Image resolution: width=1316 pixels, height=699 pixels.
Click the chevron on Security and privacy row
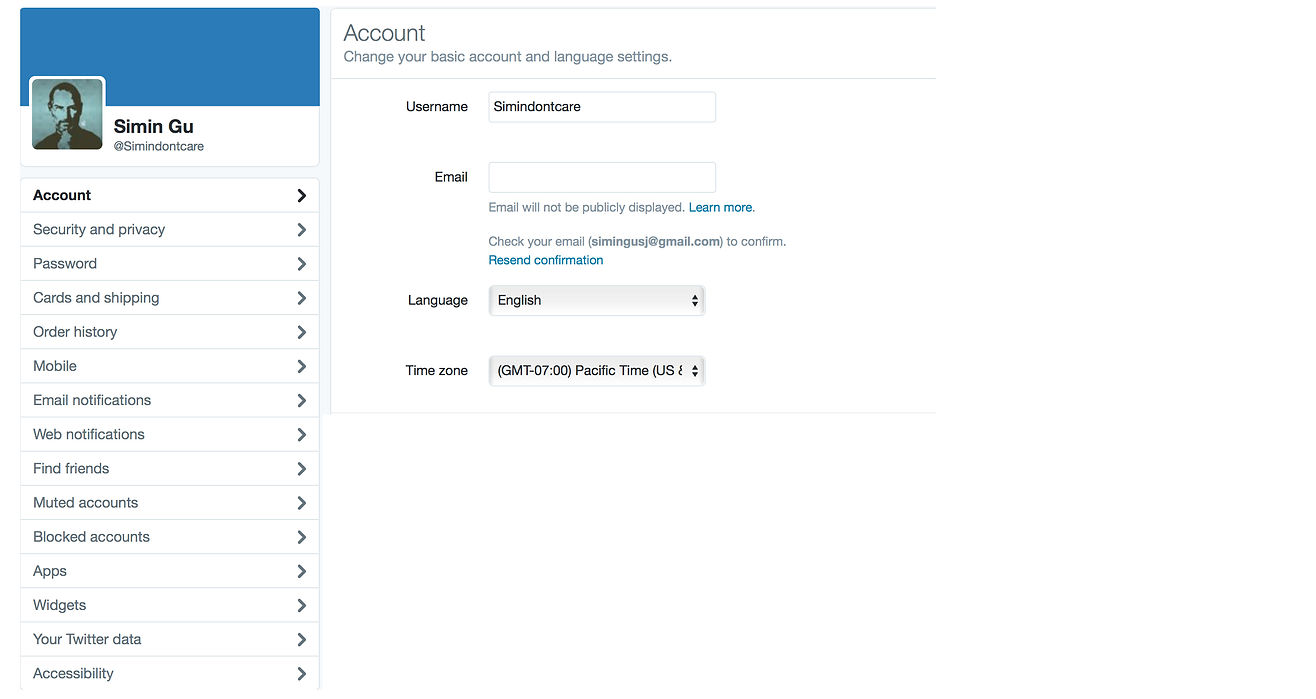point(301,230)
